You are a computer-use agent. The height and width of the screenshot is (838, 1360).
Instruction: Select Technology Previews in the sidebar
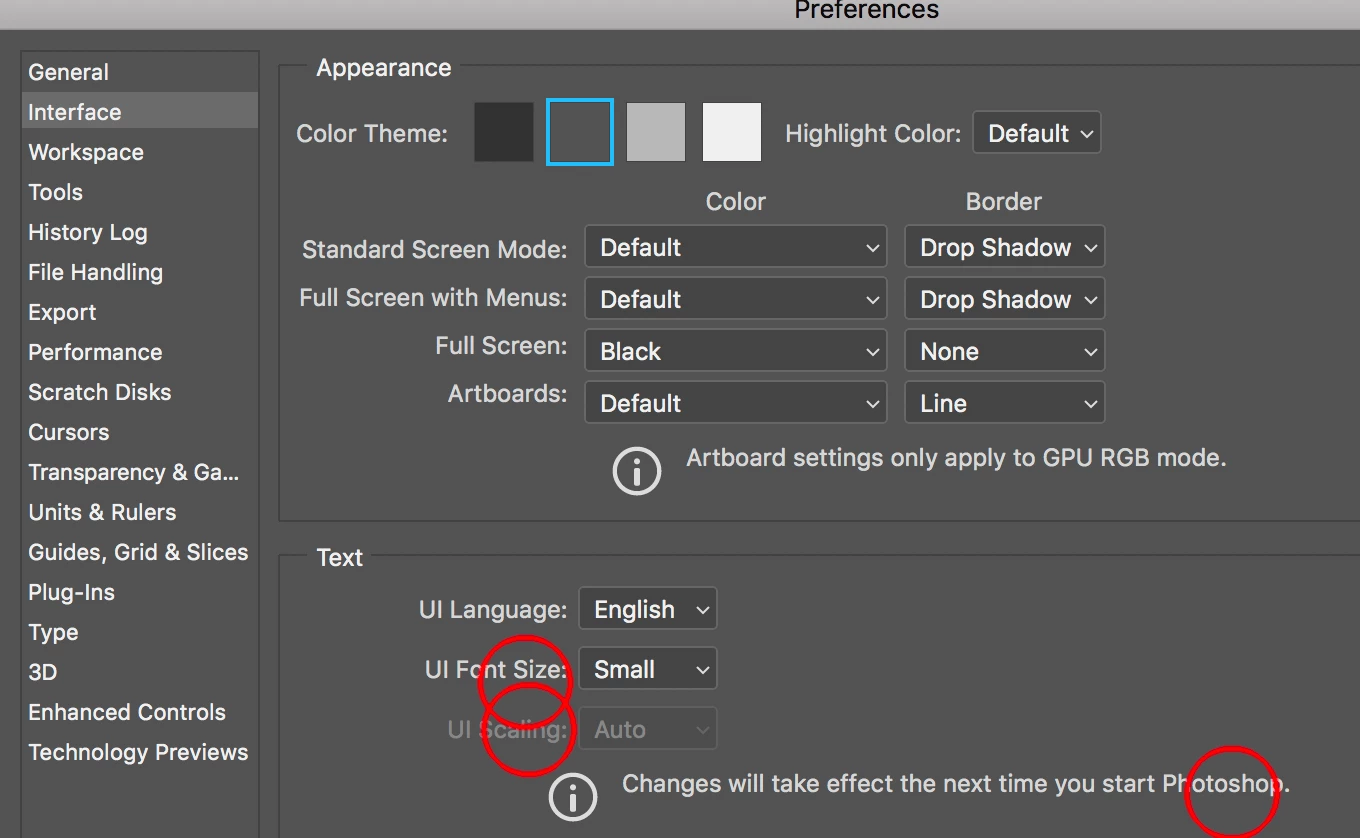coord(139,751)
